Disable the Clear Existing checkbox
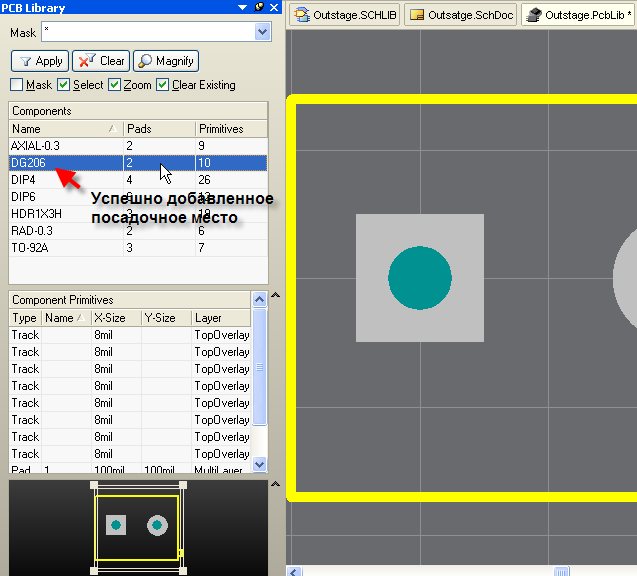 [x=163, y=85]
